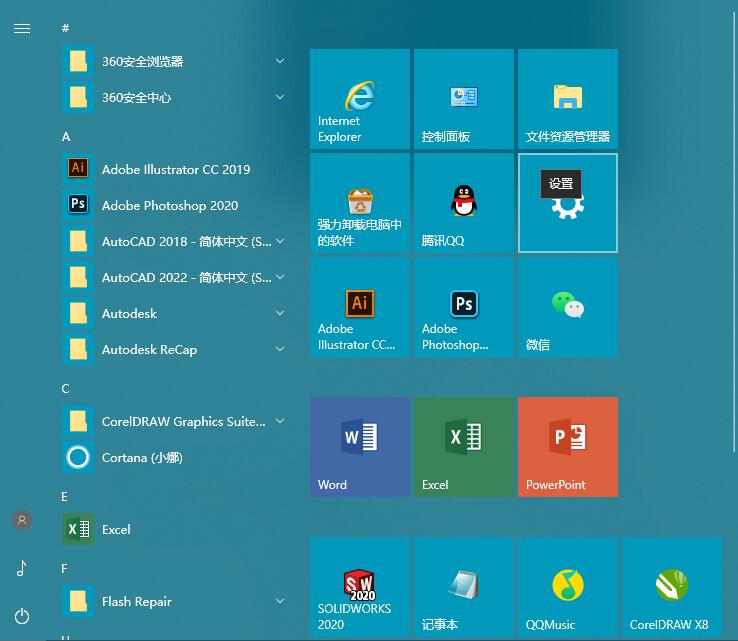The image size is (738, 641).
Task: Select the Flash Repair folder name
Action: pos(136,601)
